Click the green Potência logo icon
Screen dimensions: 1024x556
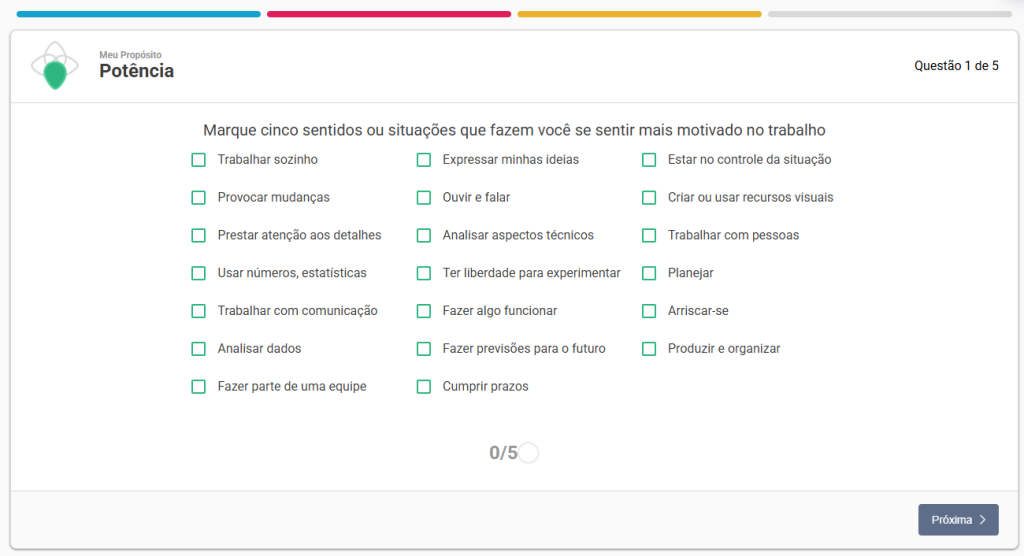(55, 67)
